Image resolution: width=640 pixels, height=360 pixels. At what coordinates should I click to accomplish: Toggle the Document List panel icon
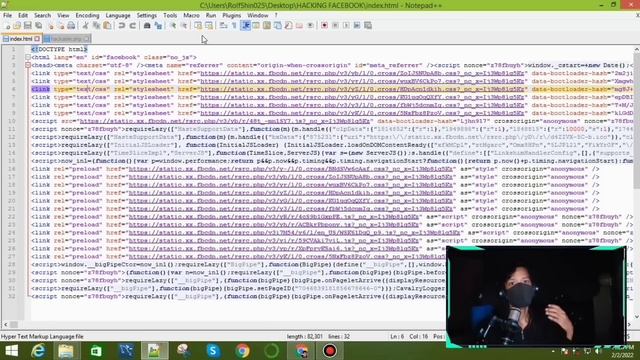point(278,26)
